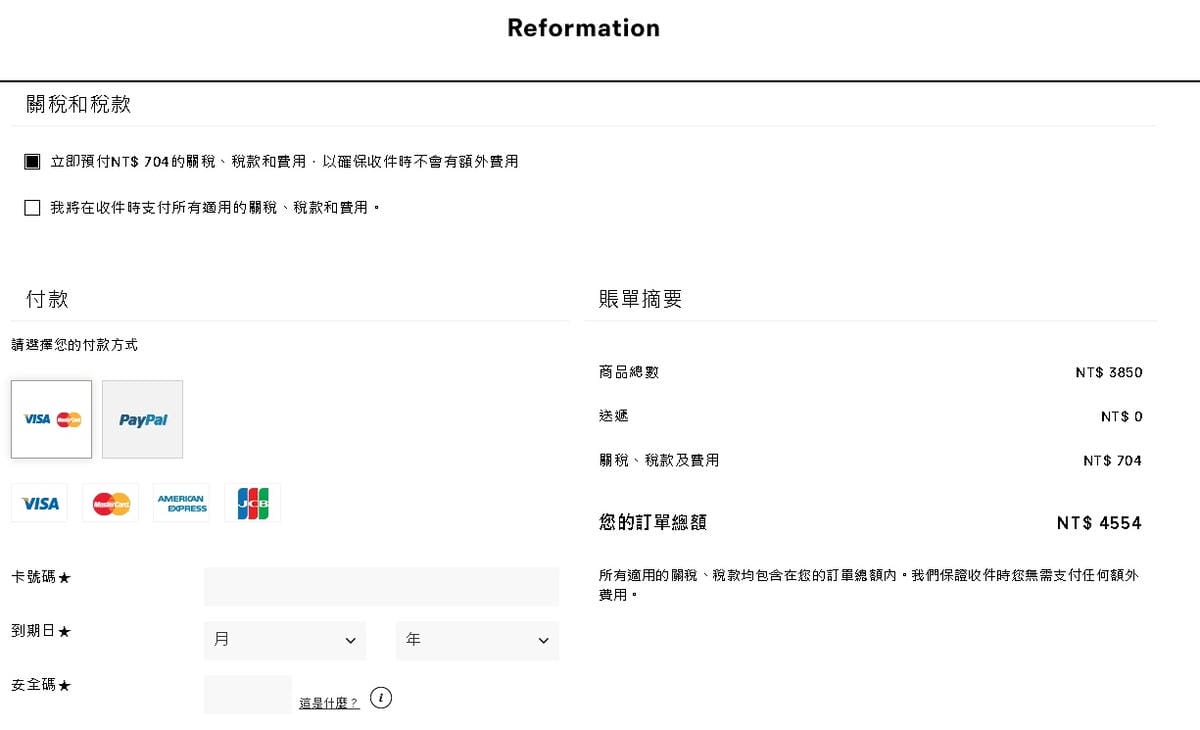Open the expiry year (年) dropdown
Viewport: 1200px width, 730px height.
477,640
